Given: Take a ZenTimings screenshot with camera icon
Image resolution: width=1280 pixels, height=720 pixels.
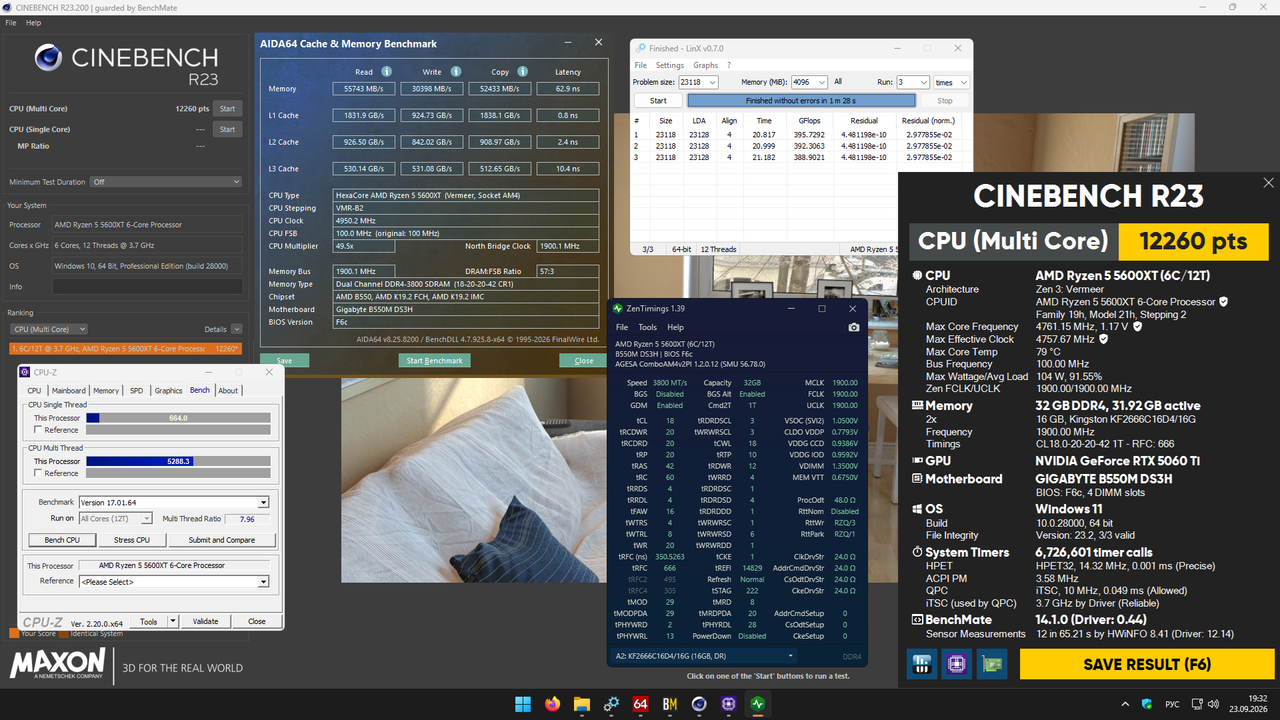Looking at the screenshot, I should point(853,327).
